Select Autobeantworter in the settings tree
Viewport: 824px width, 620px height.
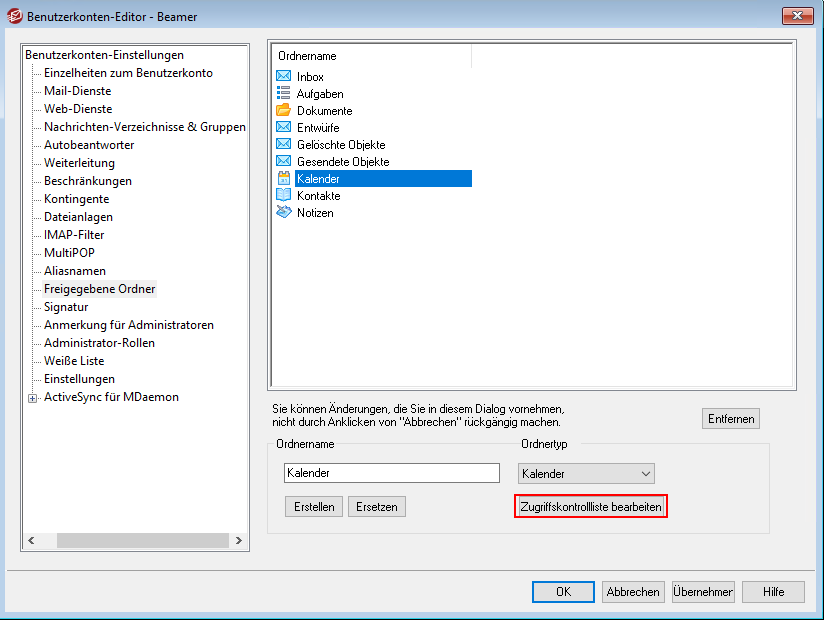tap(89, 145)
